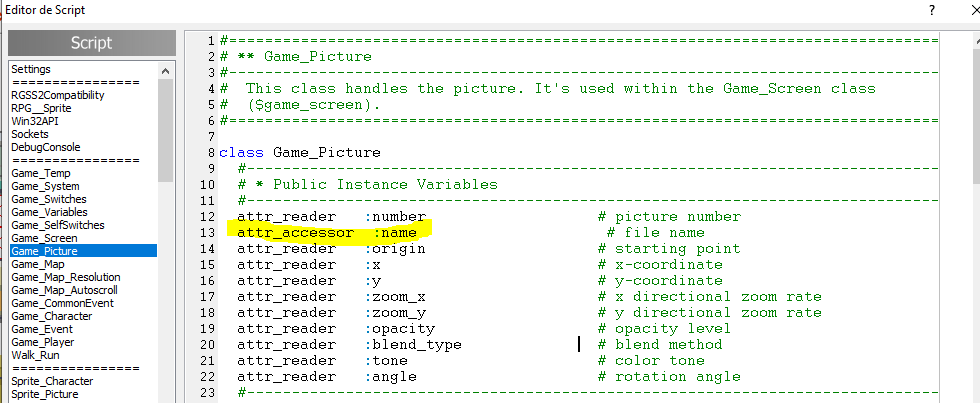Image resolution: width=980 pixels, height=403 pixels.
Task: Click the help question mark button
Action: (932, 10)
